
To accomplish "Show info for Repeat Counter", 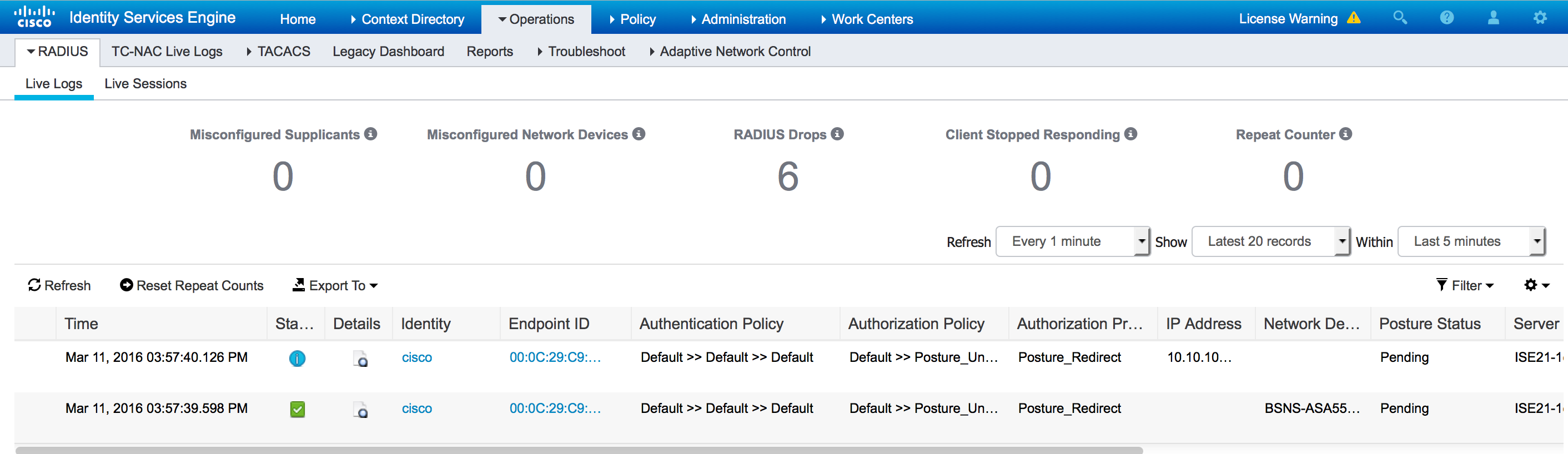I will [1346, 134].
